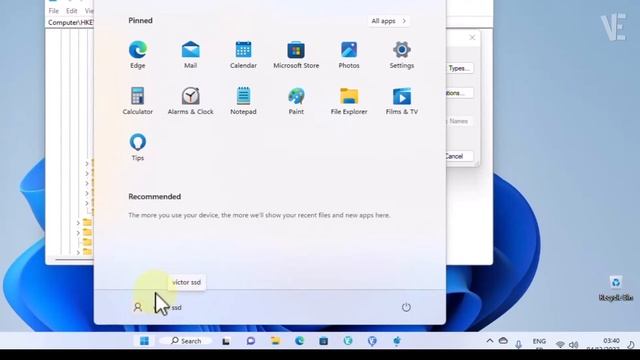This screenshot has height=360, width=640.
Task: Open Microsoft Edge from the taskbar
Action: coord(300,341)
